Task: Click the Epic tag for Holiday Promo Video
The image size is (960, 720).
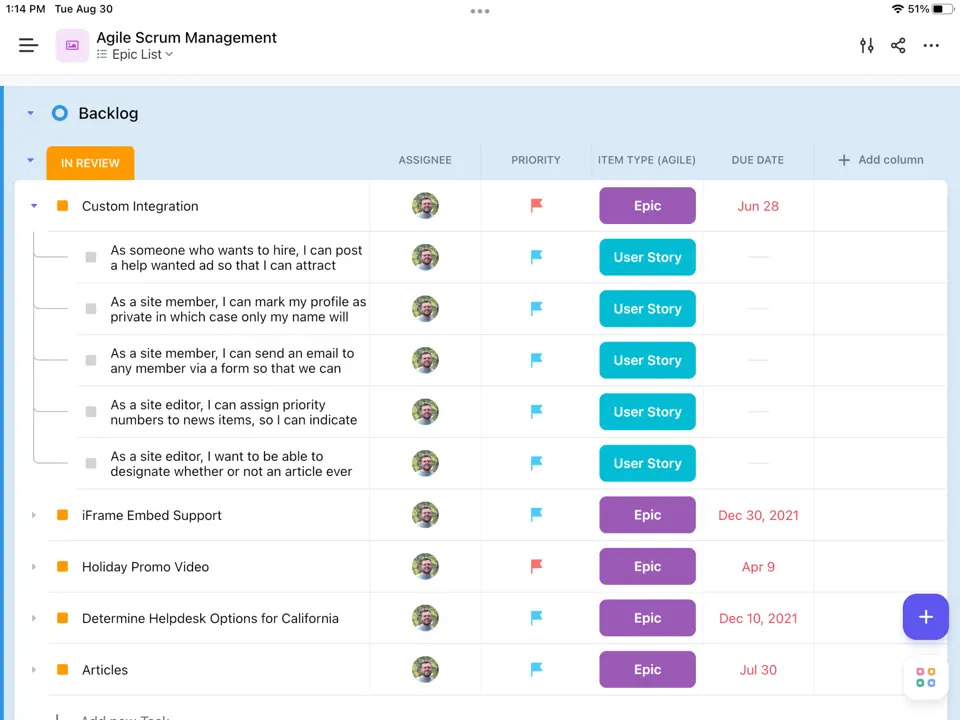Action: [647, 567]
